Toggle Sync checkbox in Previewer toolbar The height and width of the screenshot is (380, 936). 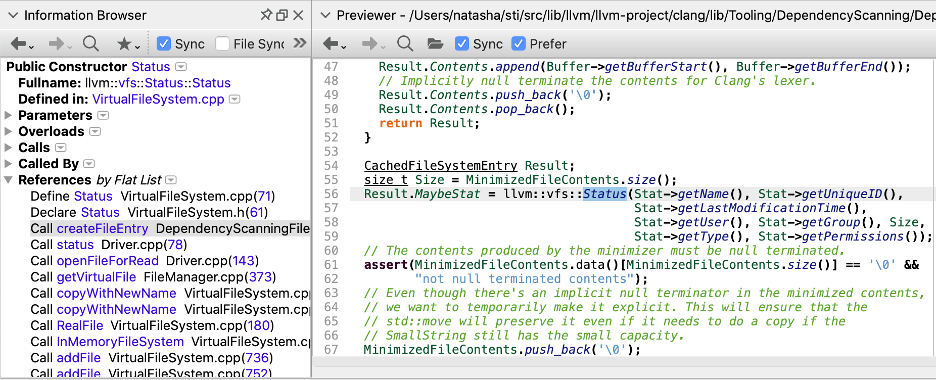[461, 44]
